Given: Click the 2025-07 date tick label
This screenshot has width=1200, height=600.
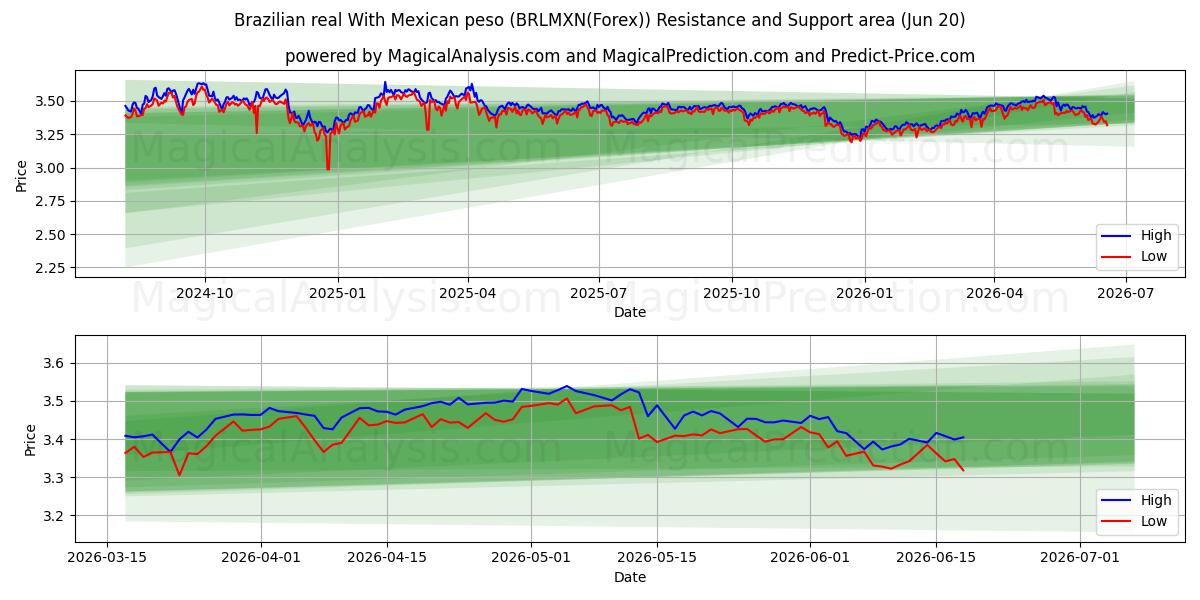Looking at the screenshot, I should (599, 293).
